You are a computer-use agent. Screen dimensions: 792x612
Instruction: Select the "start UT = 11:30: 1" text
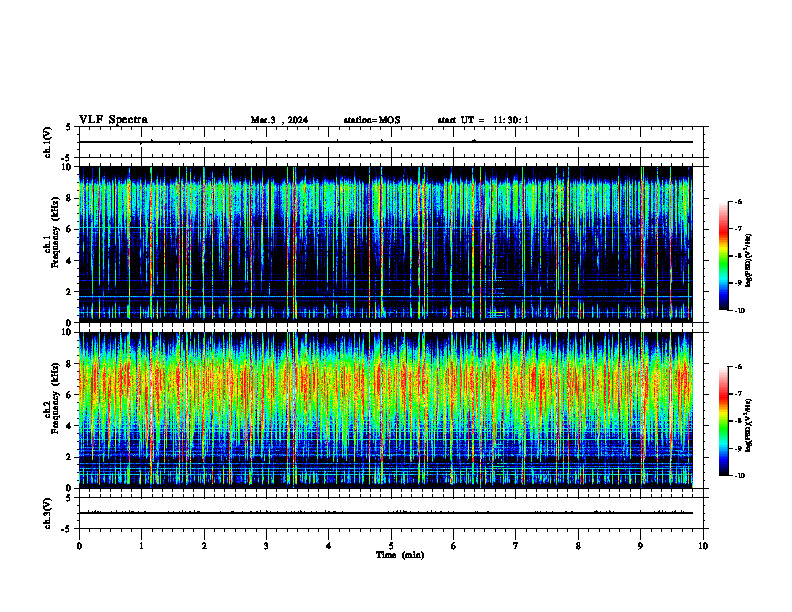(x=483, y=120)
